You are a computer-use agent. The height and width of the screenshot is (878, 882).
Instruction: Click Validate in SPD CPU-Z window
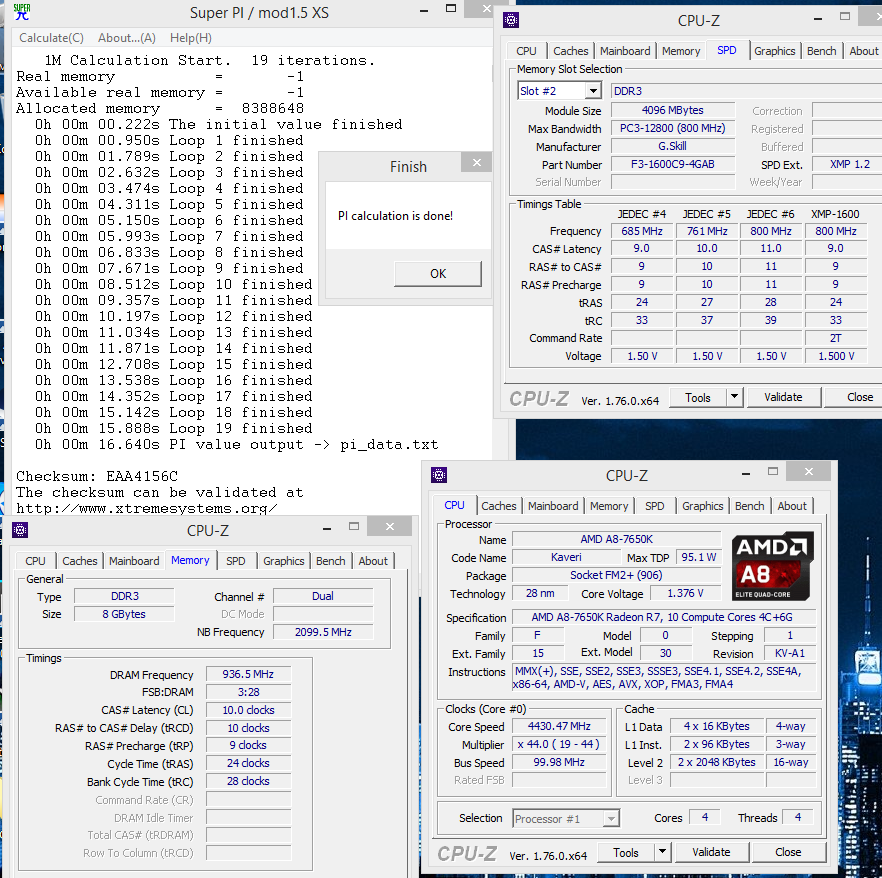click(783, 397)
